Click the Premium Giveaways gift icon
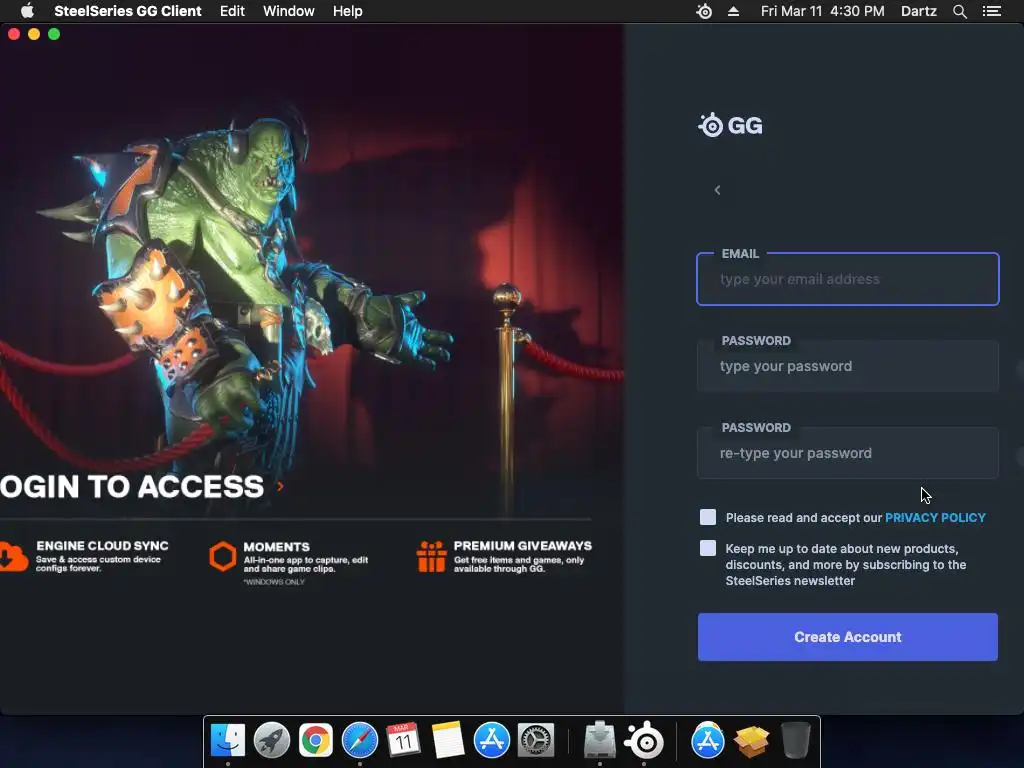1024x768 pixels. coord(432,556)
